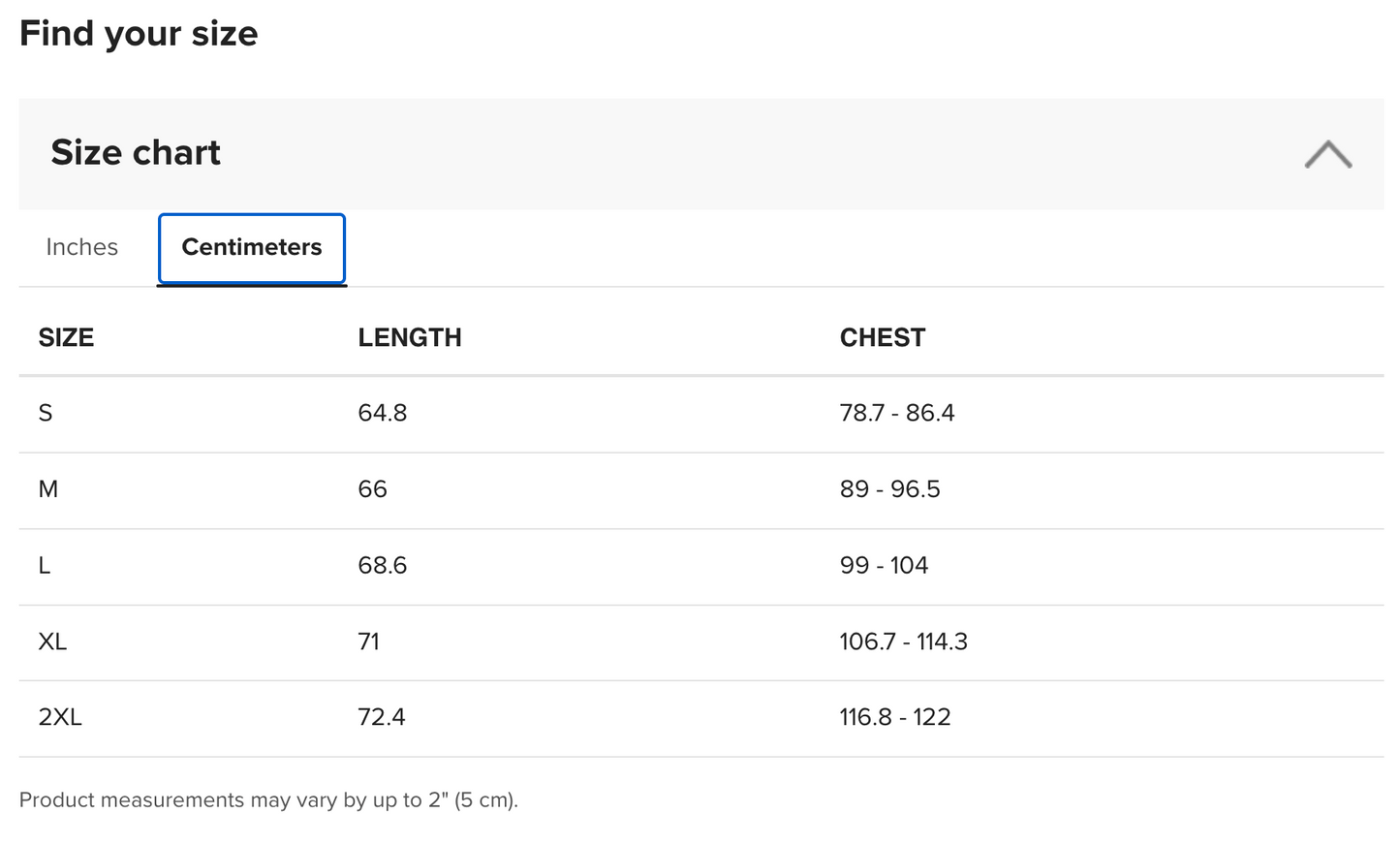The image size is (1400, 845).
Task: Click the 106.7 - 114.3 chest value
Action: click(904, 642)
